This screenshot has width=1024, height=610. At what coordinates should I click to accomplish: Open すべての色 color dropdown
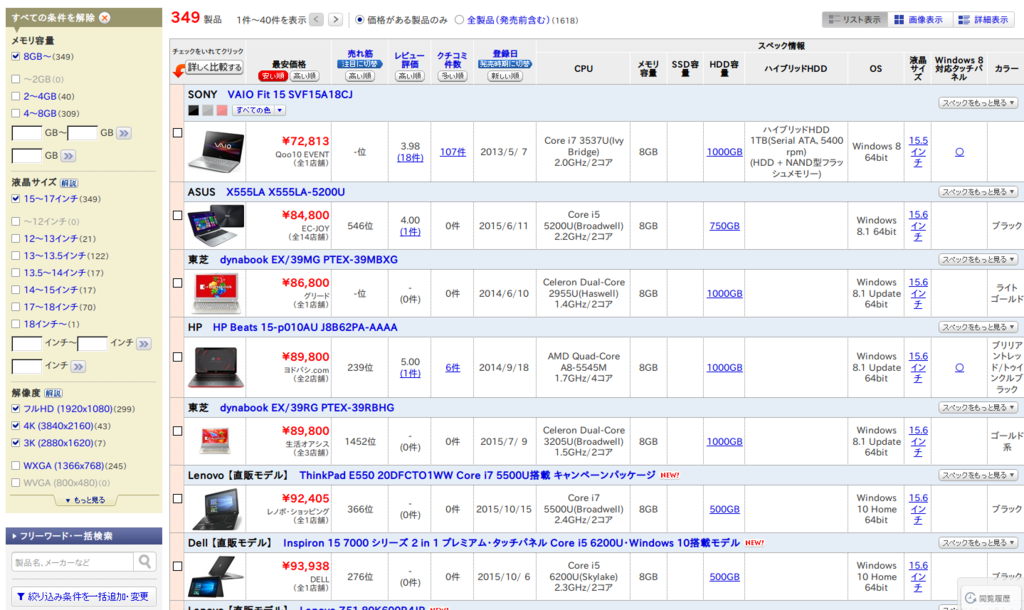tap(259, 110)
